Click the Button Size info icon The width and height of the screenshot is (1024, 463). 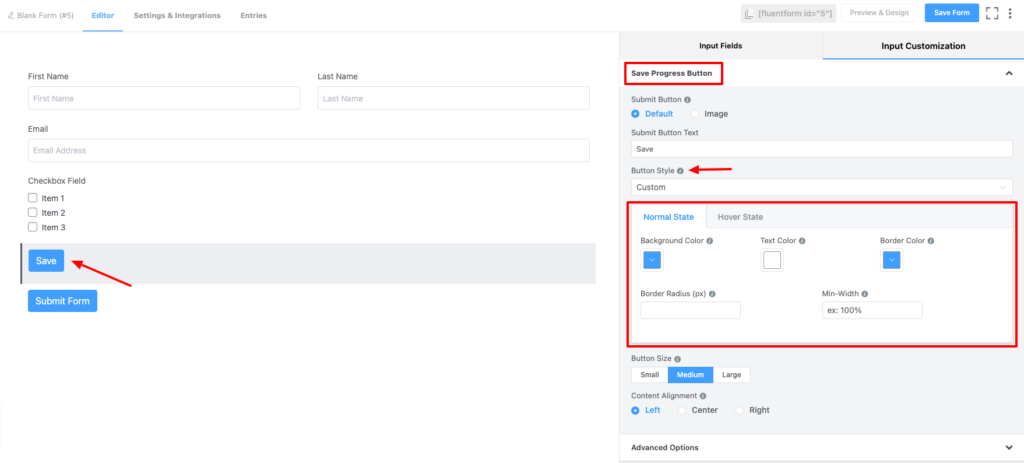[x=677, y=359]
